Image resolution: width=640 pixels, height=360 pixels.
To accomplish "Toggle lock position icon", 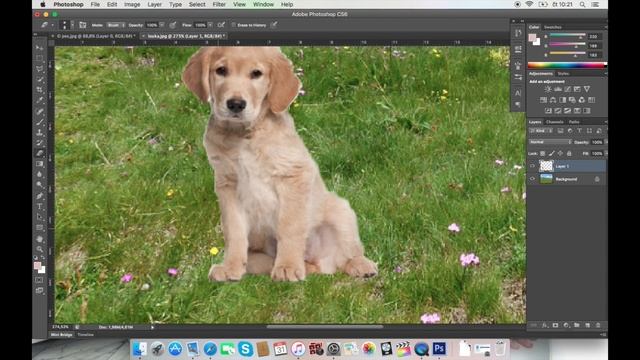I will point(560,153).
